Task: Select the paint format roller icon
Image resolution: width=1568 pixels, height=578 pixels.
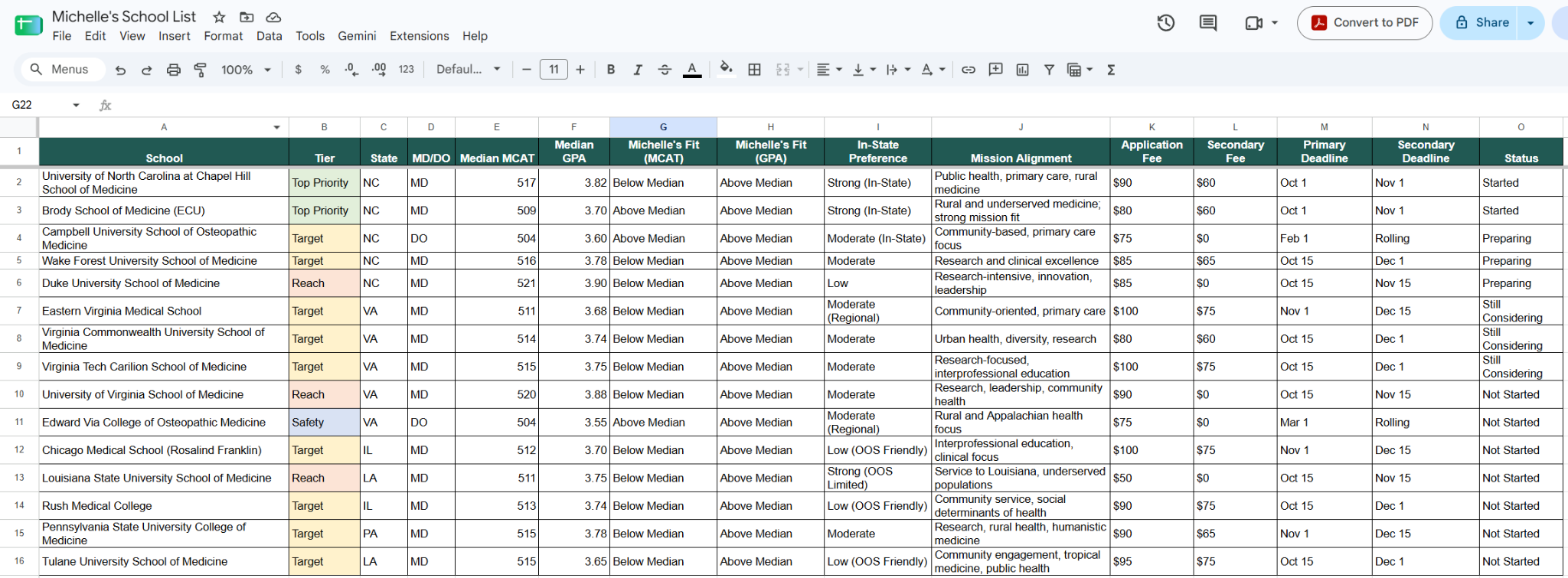Action: (x=201, y=70)
